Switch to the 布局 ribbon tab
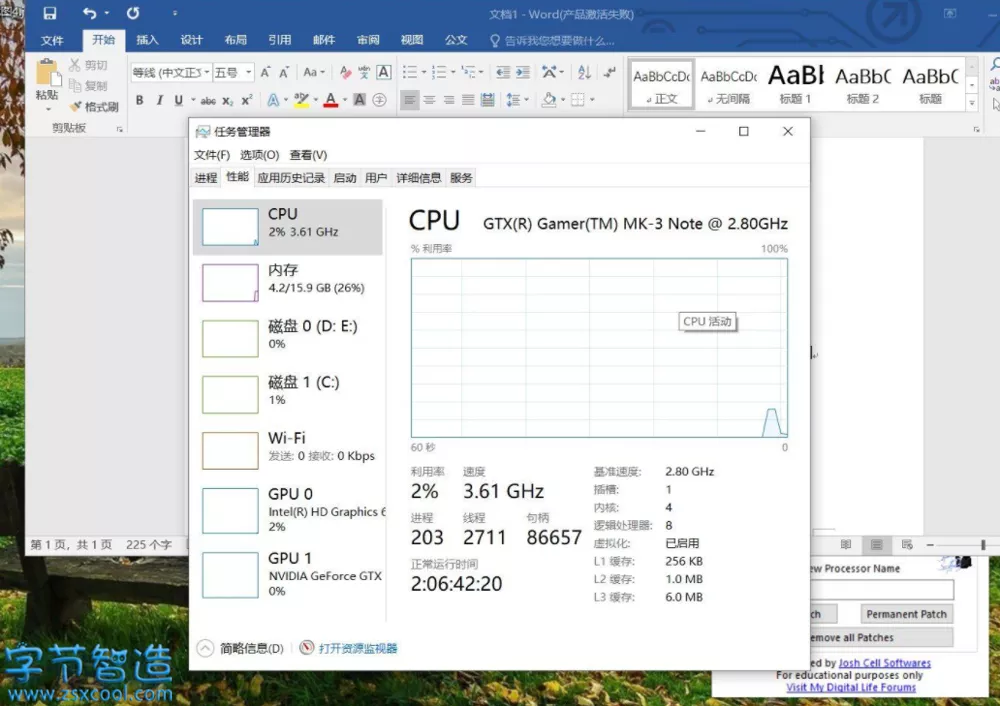Screen dimensions: 1000x706 pos(235,40)
